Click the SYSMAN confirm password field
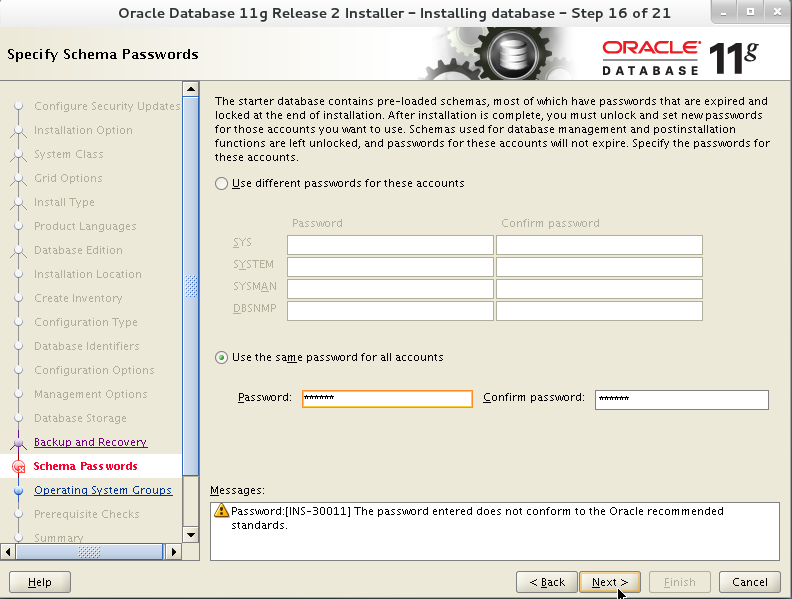Screen dimensions: 792x599 point(599,289)
